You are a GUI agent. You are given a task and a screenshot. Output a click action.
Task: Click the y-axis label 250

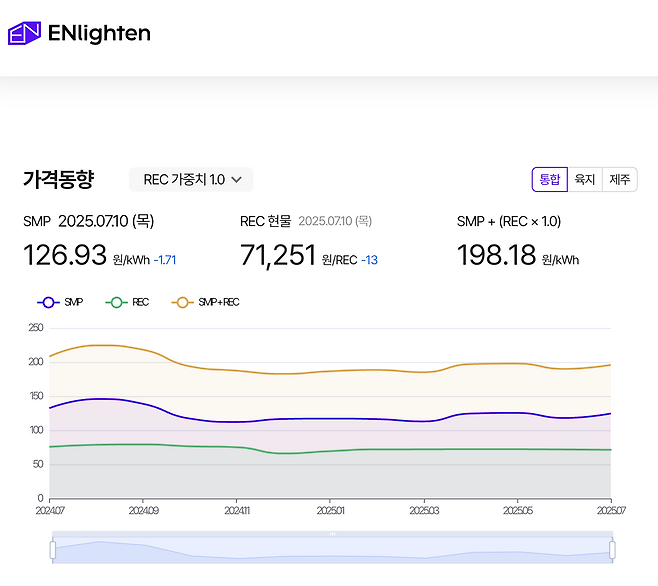[36, 328]
